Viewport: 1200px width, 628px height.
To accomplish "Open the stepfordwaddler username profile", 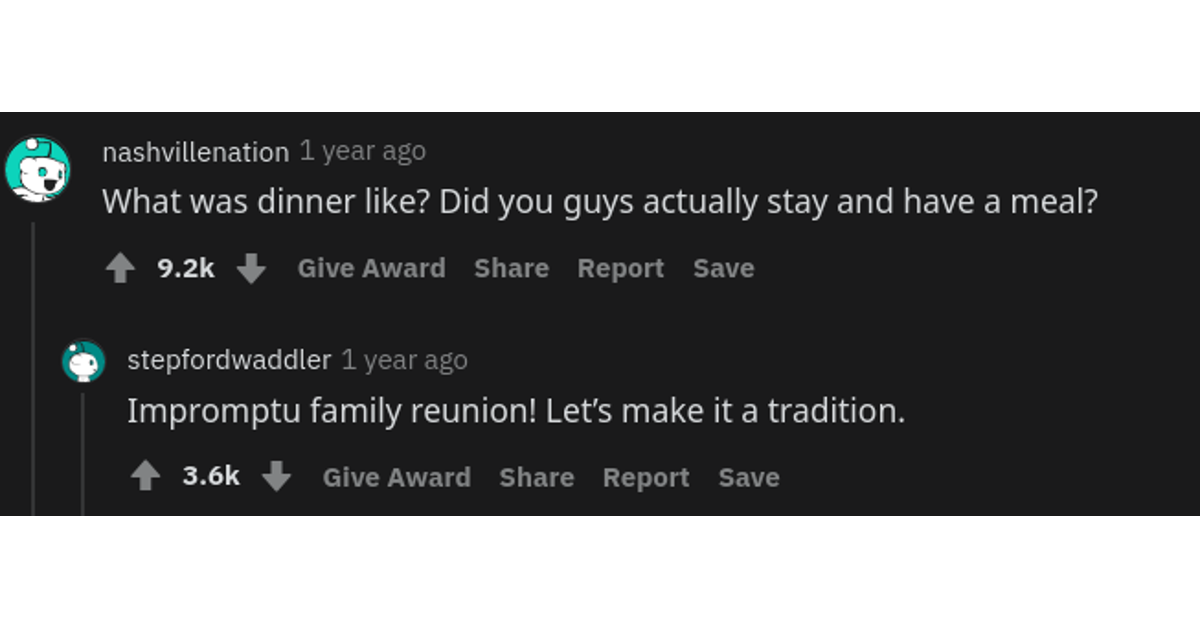I will [229, 360].
